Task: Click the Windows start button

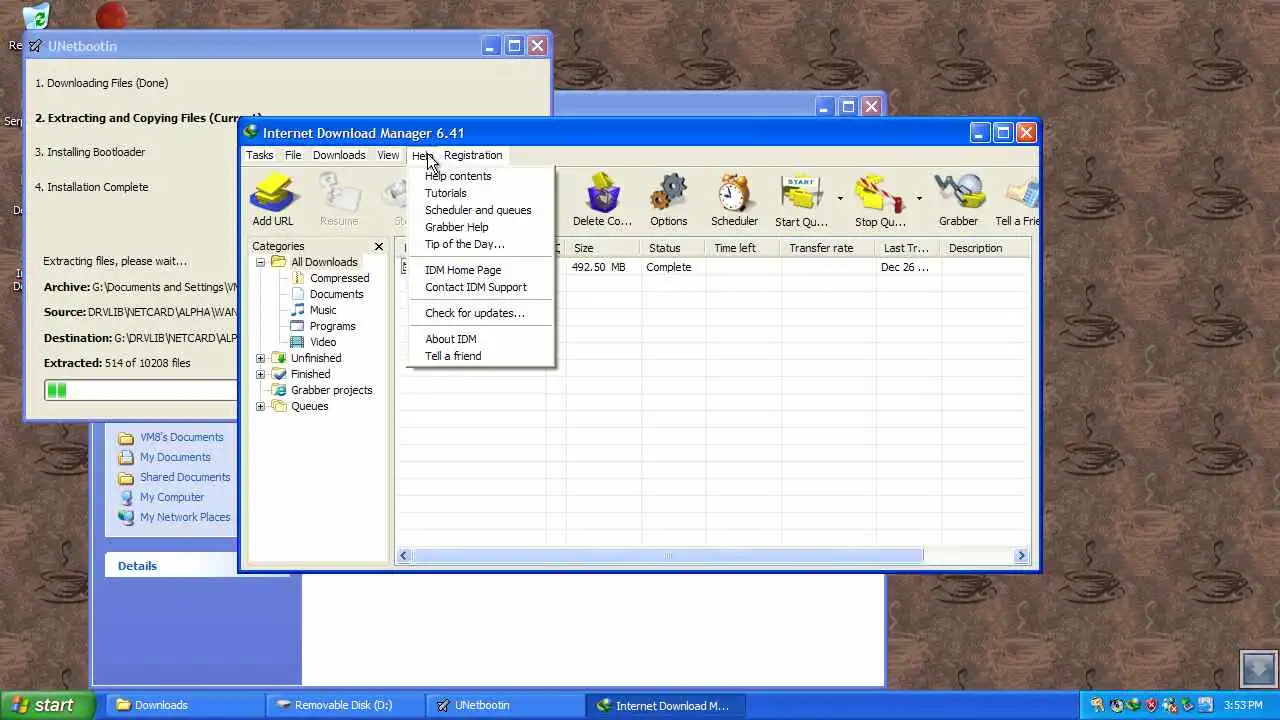Action: tap(47, 705)
